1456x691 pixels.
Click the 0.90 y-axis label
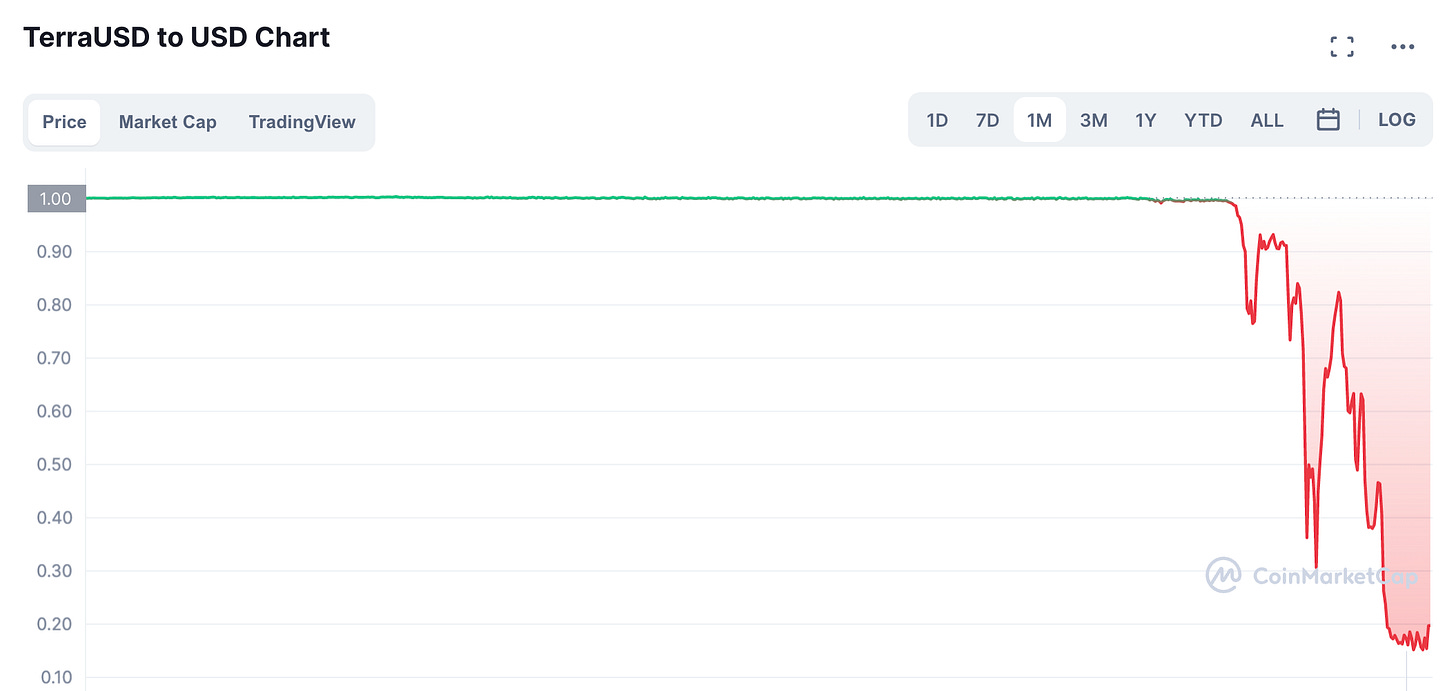pyautogui.click(x=55, y=252)
